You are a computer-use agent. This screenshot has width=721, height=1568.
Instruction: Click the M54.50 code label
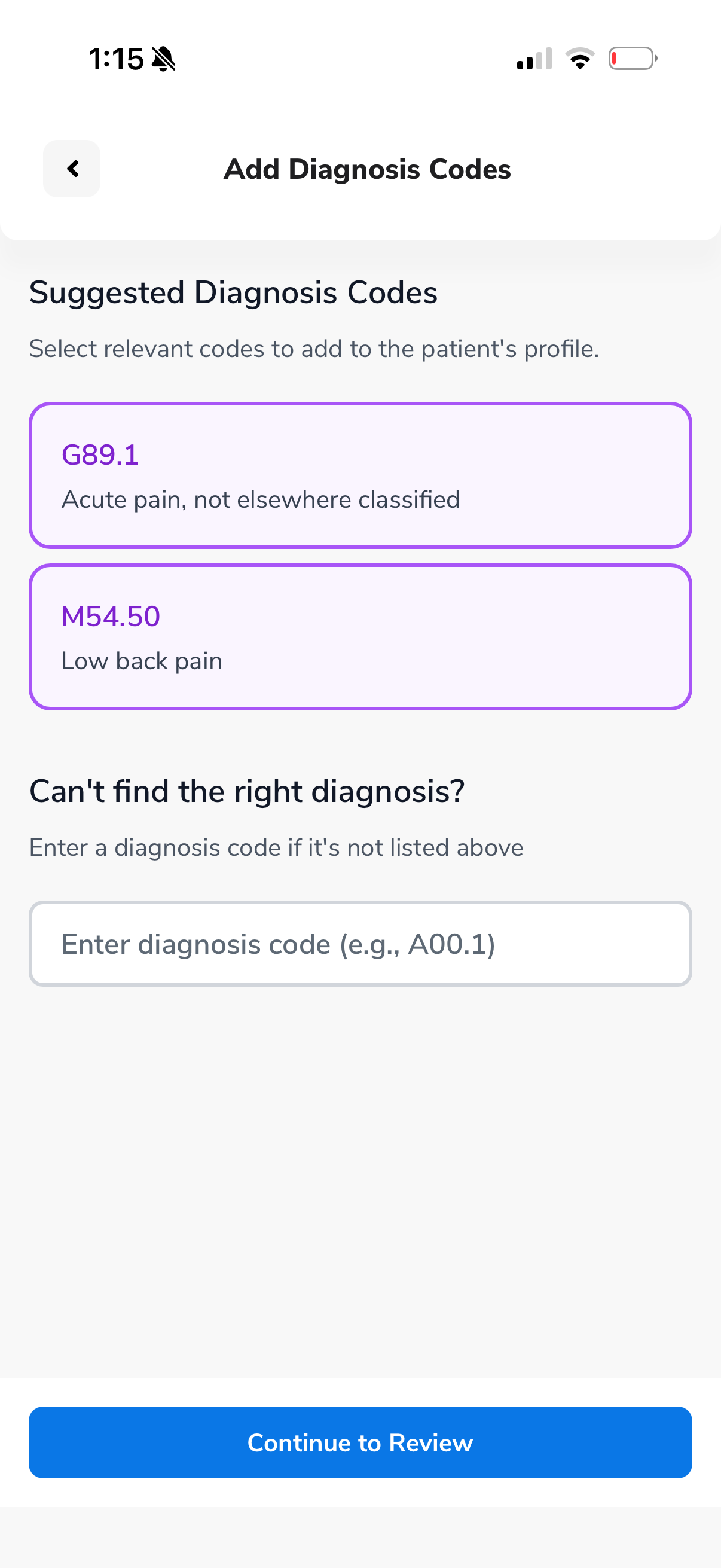pyautogui.click(x=111, y=616)
